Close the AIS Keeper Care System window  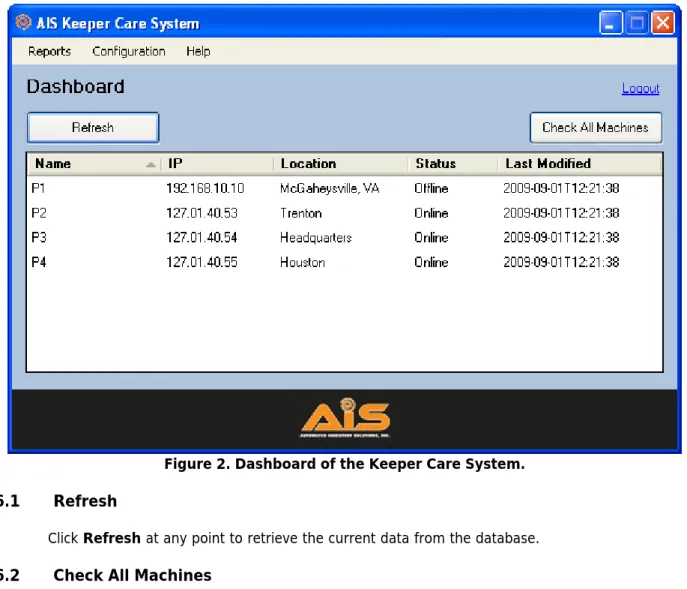[x=663, y=23]
